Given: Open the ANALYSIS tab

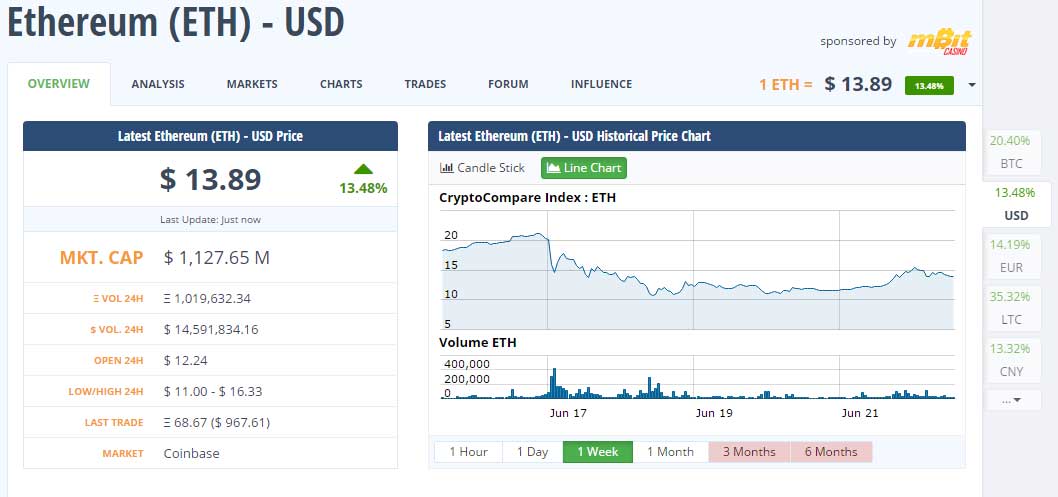Looking at the screenshot, I should click(158, 84).
